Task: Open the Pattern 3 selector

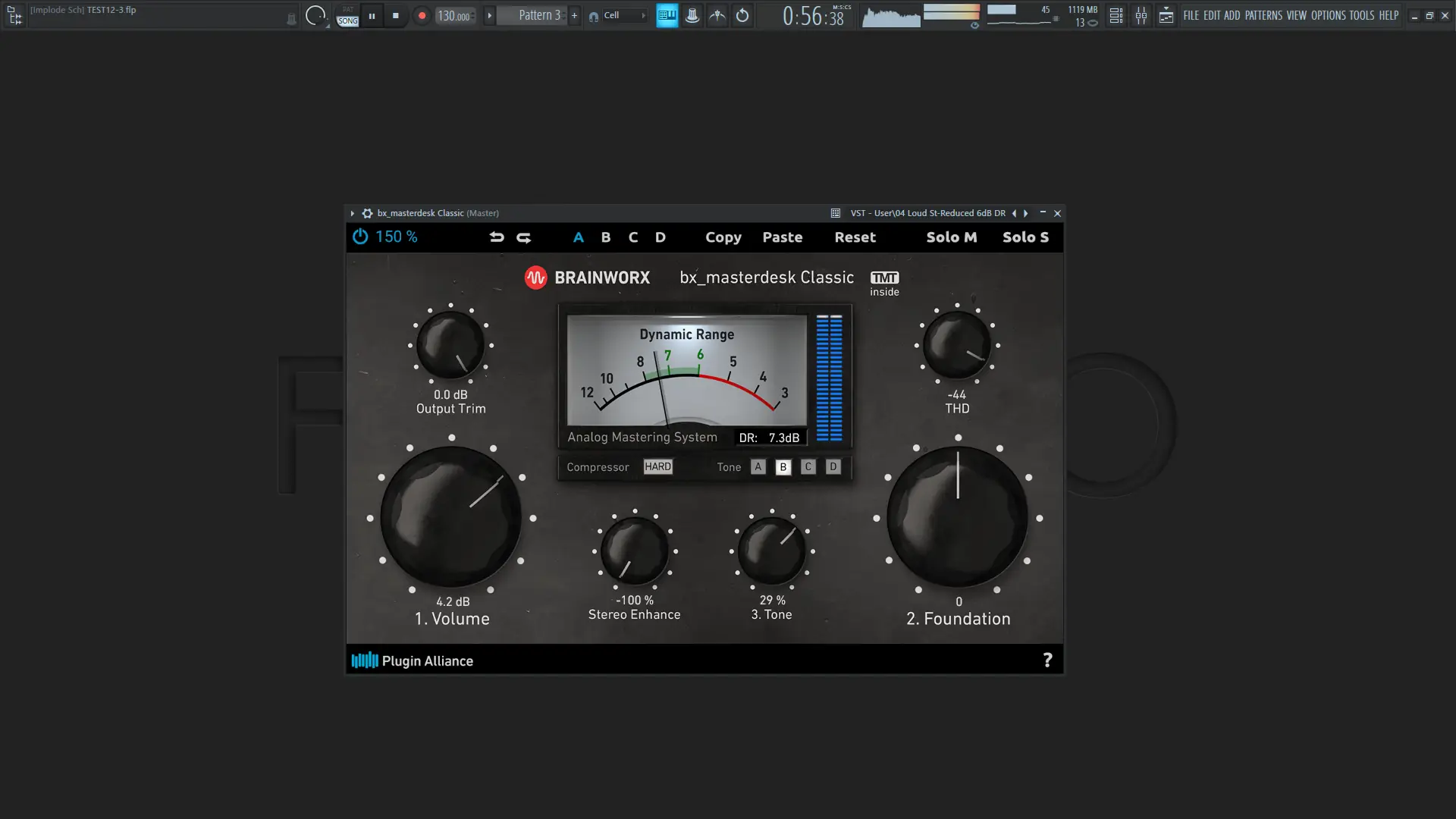Action: [538, 14]
